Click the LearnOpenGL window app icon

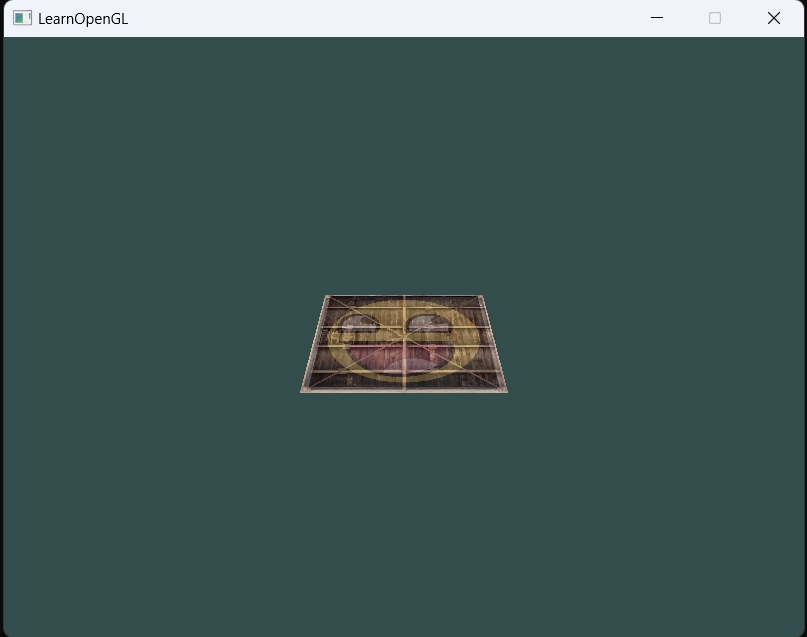(22, 18)
